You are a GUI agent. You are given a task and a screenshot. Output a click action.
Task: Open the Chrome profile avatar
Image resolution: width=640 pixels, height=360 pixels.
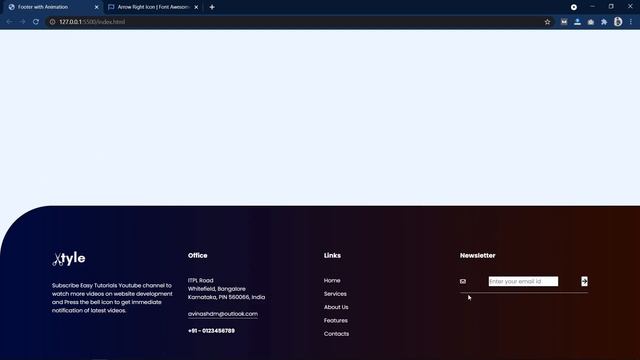coord(618,22)
